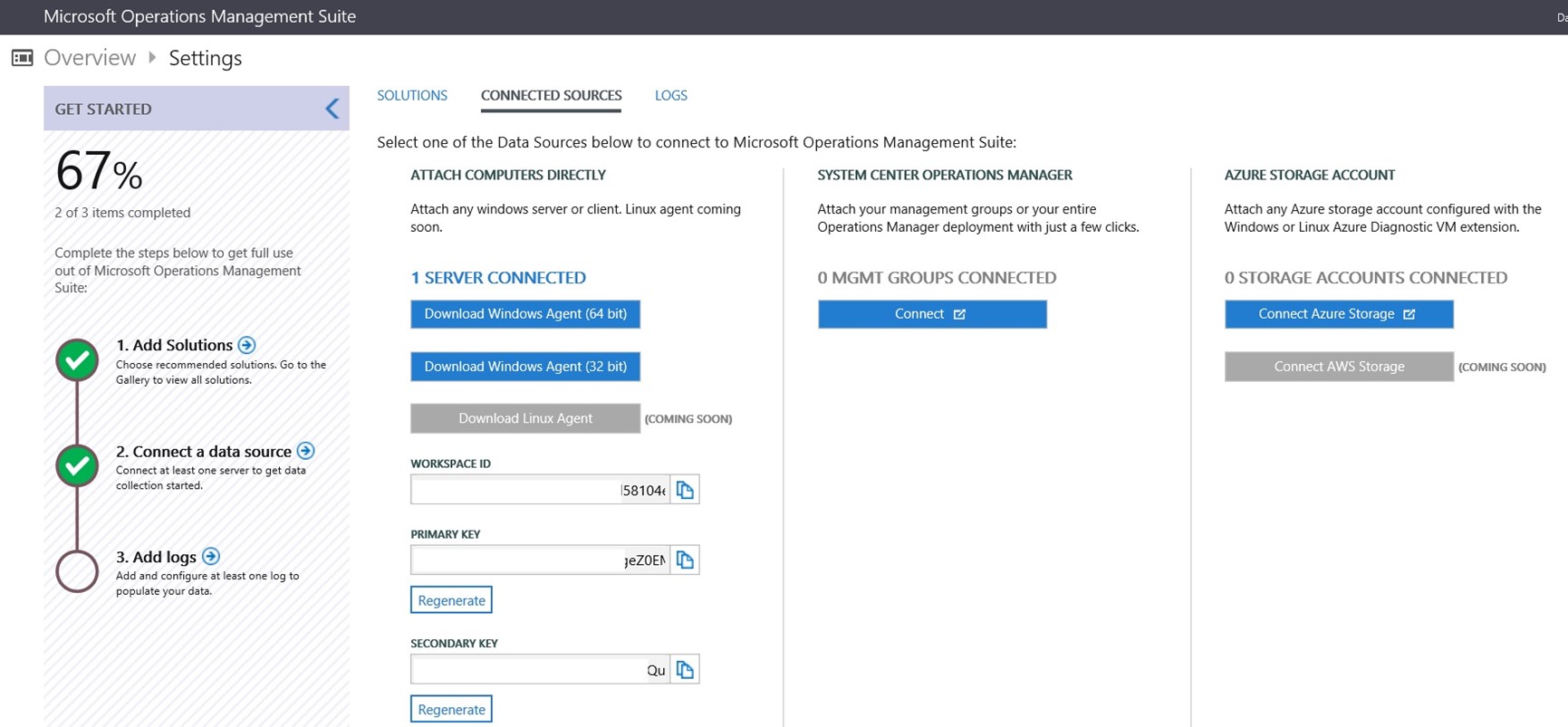Click 0 Mgmt Groups Connected text
This screenshot has width=1568, height=727.
tap(937, 278)
